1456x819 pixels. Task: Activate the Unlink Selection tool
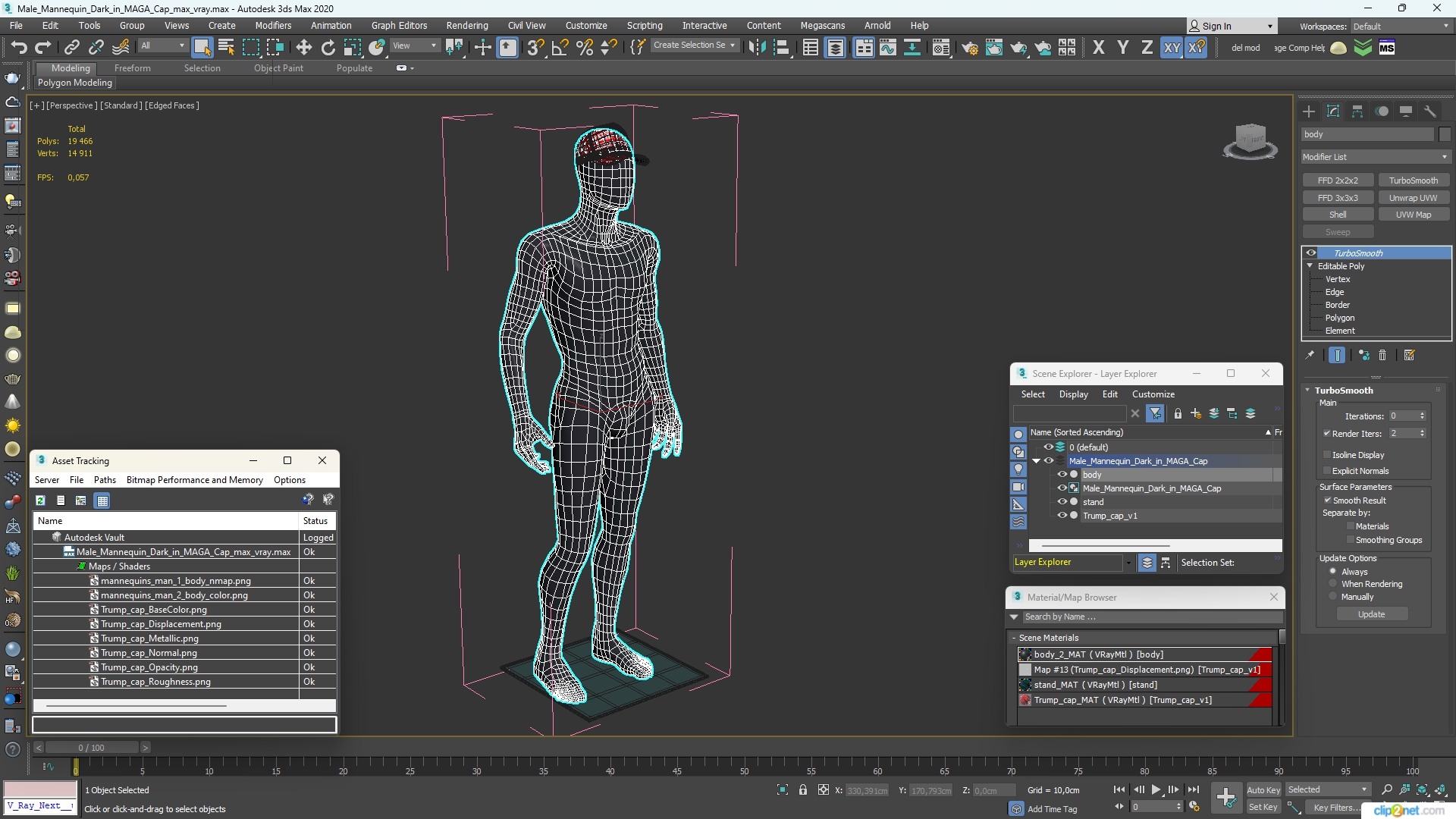(x=96, y=47)
